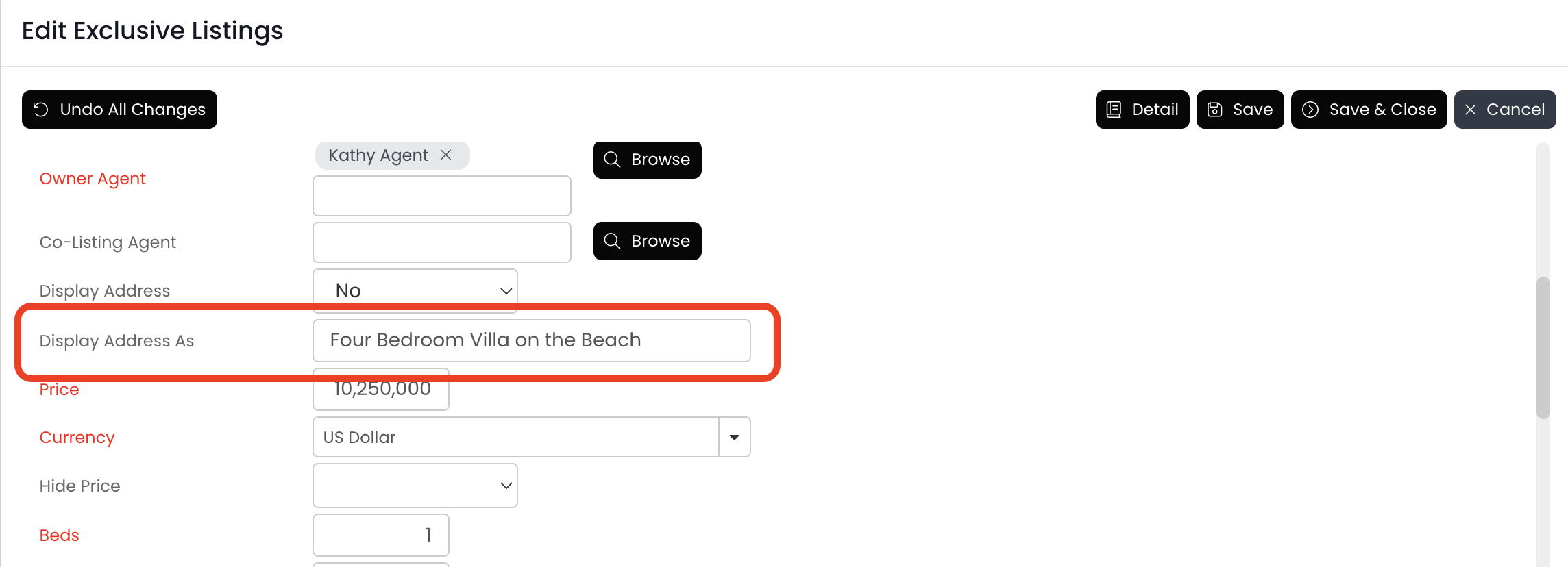Click the Beds number field

pos(380,535)
